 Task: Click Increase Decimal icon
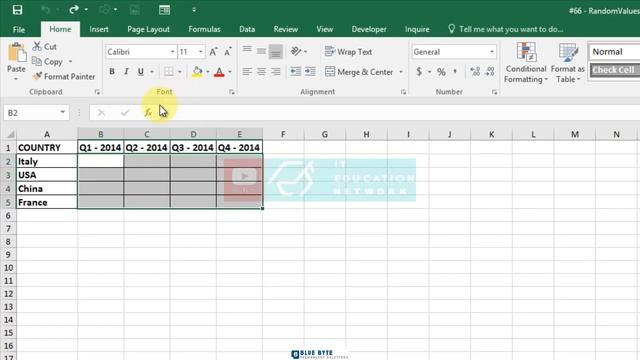(475, 72)
